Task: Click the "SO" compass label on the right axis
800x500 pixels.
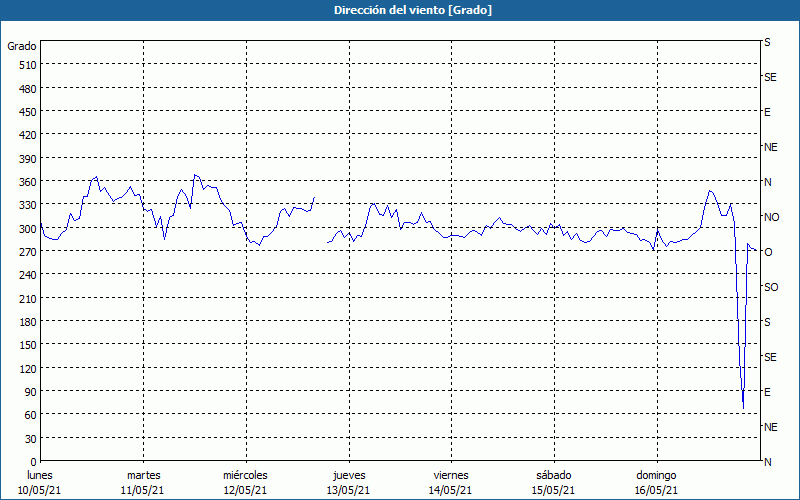Action: pyautogui.click(x=771, y=287)
